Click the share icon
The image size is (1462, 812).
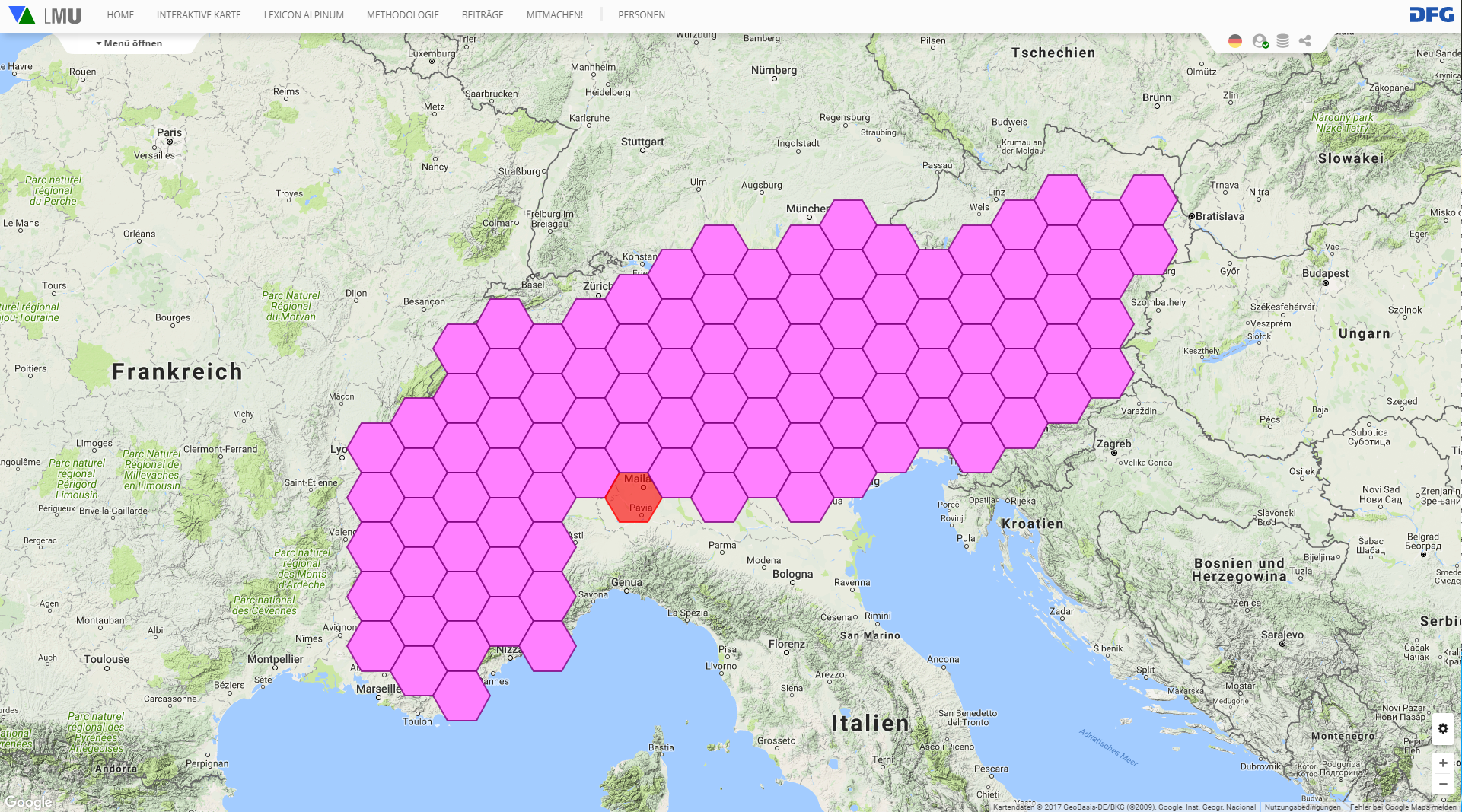pos(1305,41)
